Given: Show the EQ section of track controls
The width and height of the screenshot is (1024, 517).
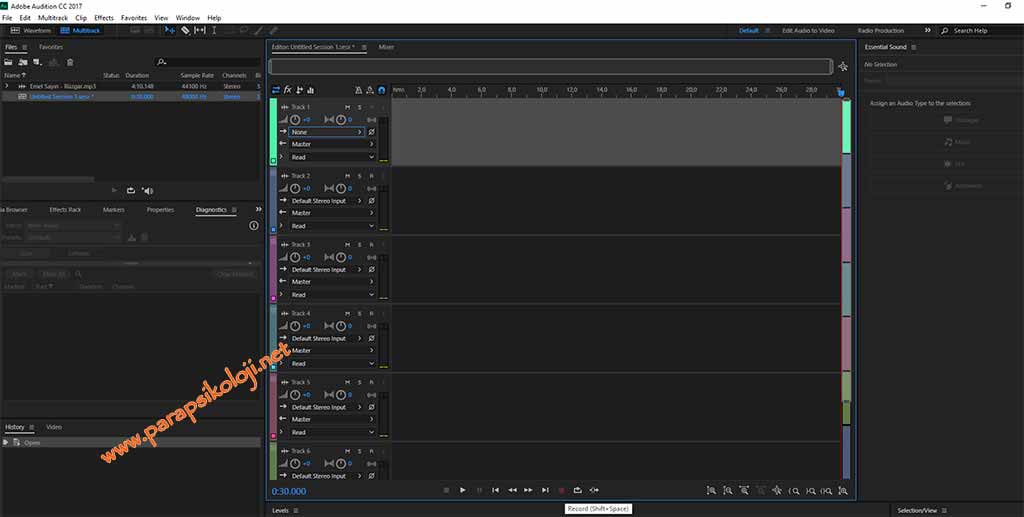Looking at the screenshot, I should pyautogui.click(x=310, y=90).
